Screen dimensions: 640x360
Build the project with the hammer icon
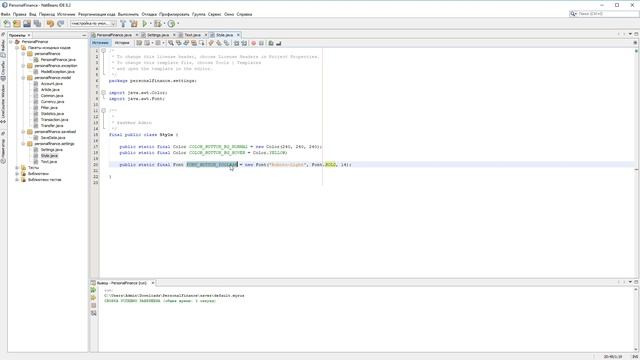tap(123, 24)
